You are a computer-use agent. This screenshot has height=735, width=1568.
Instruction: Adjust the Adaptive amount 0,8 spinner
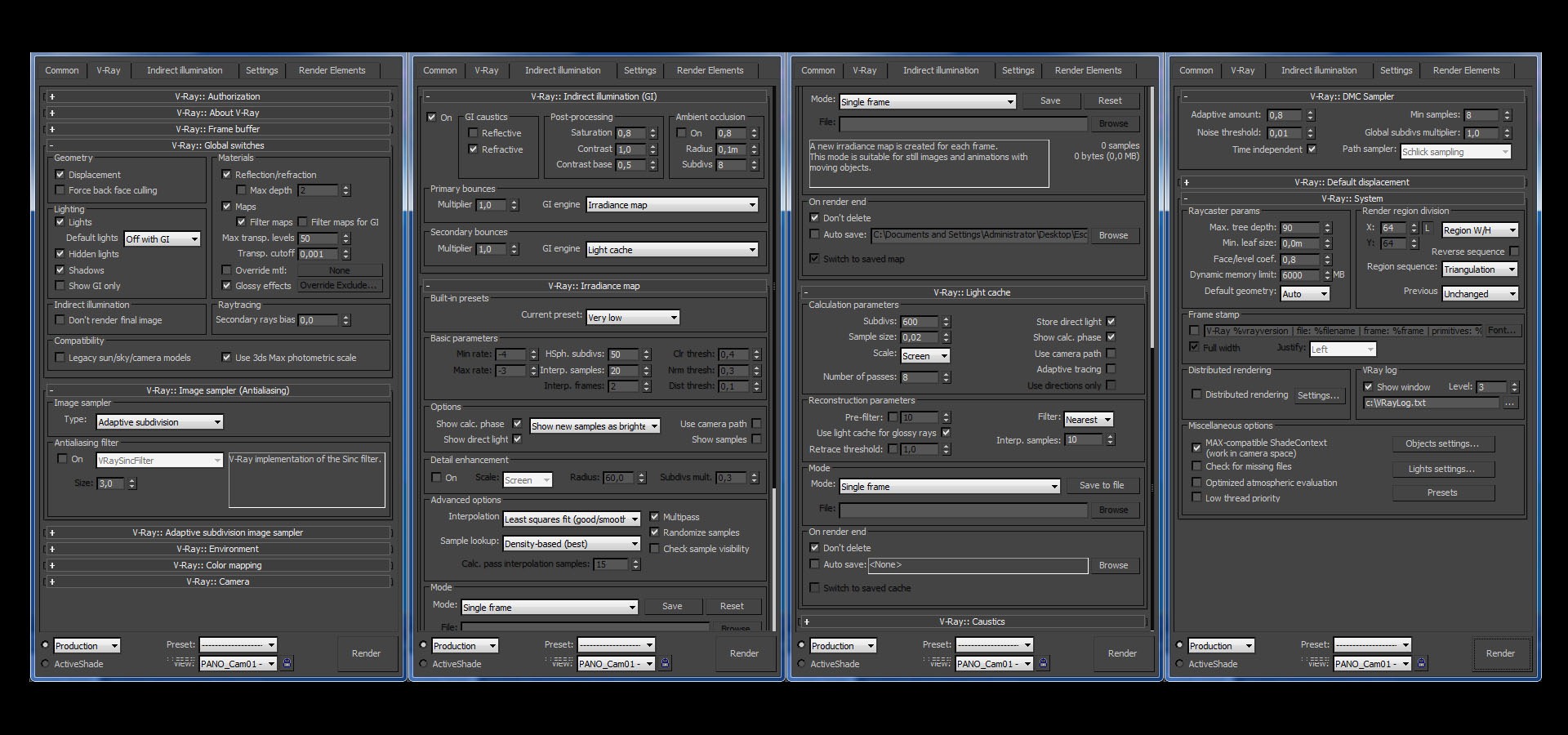1310,115
